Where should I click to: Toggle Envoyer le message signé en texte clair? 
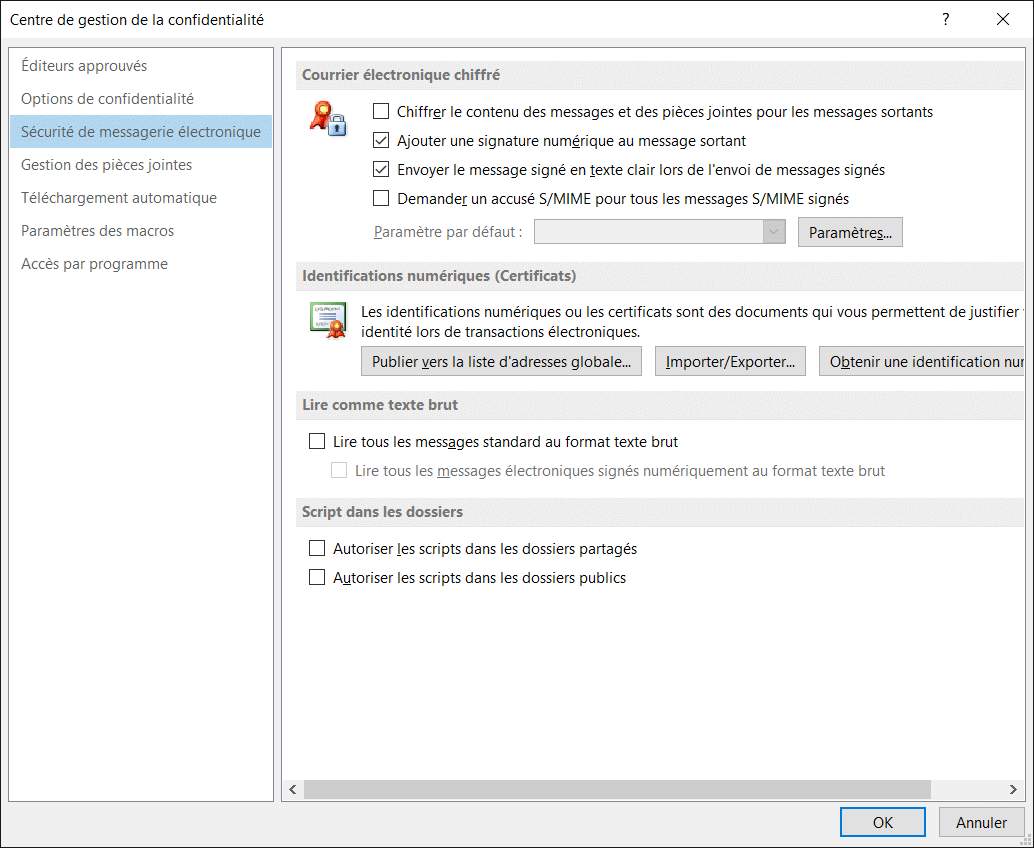pos(381,170)
